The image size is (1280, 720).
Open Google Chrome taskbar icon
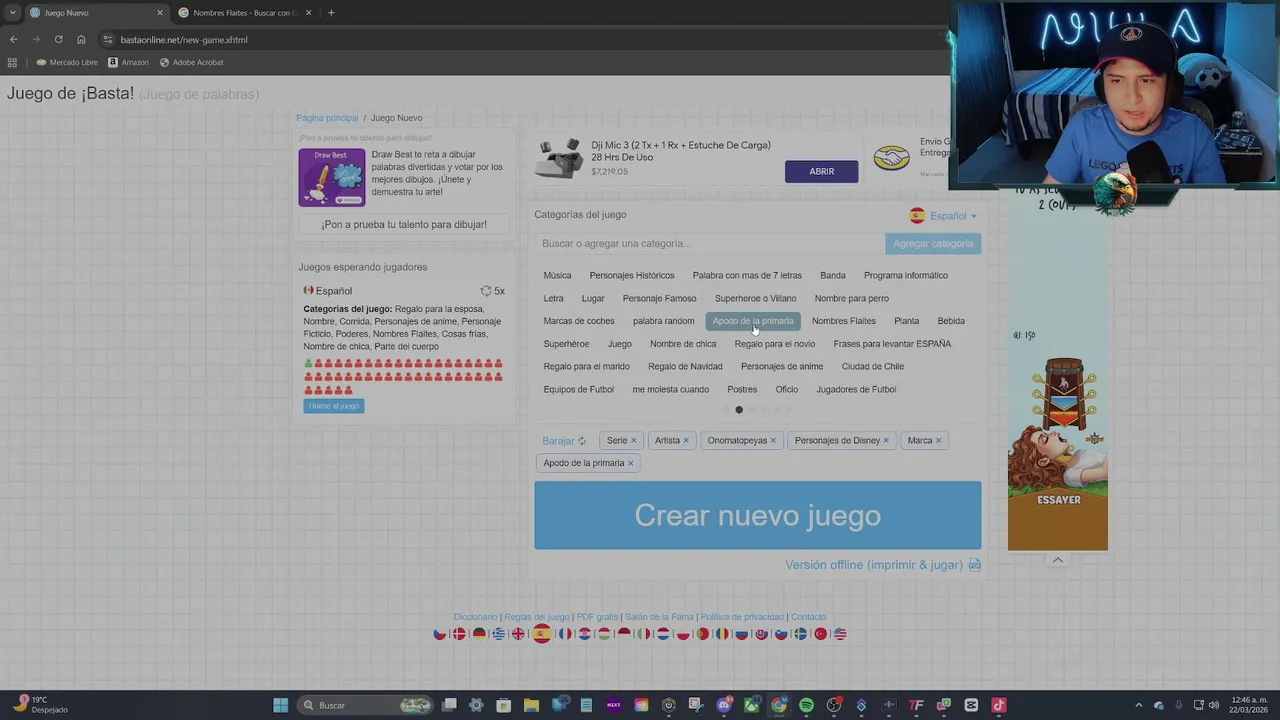pyautogui.click(x=778, y=705)
